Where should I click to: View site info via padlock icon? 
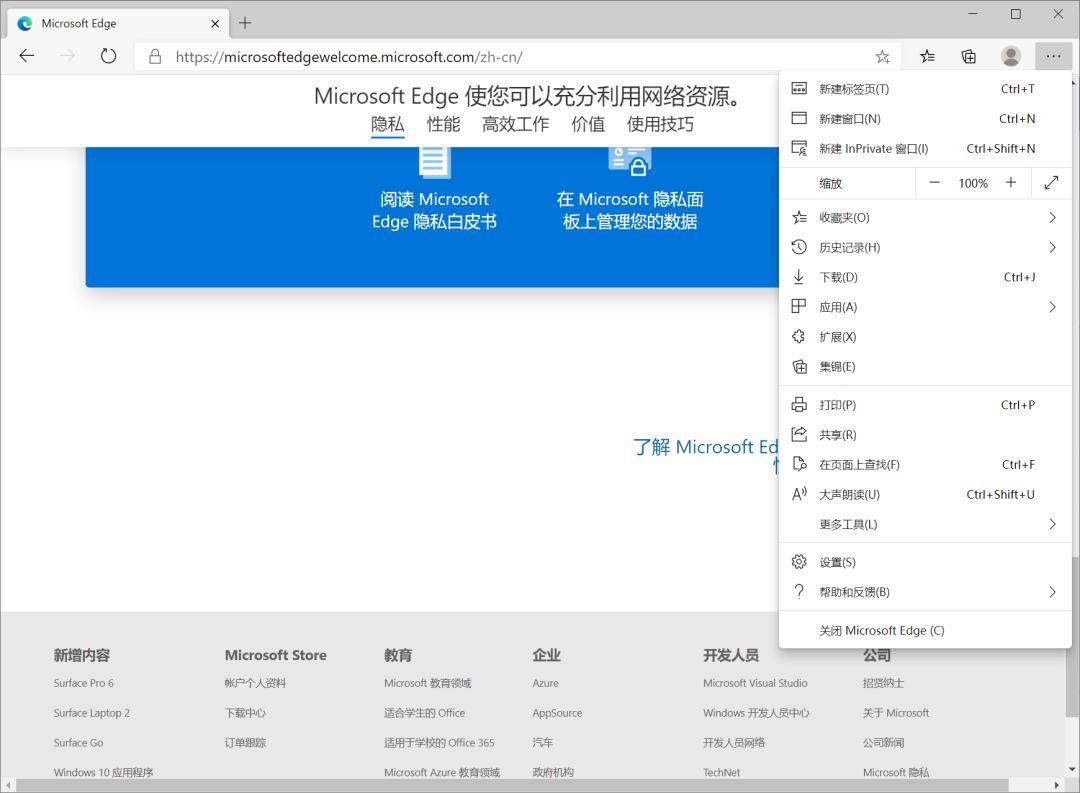(x=155, y=56)
